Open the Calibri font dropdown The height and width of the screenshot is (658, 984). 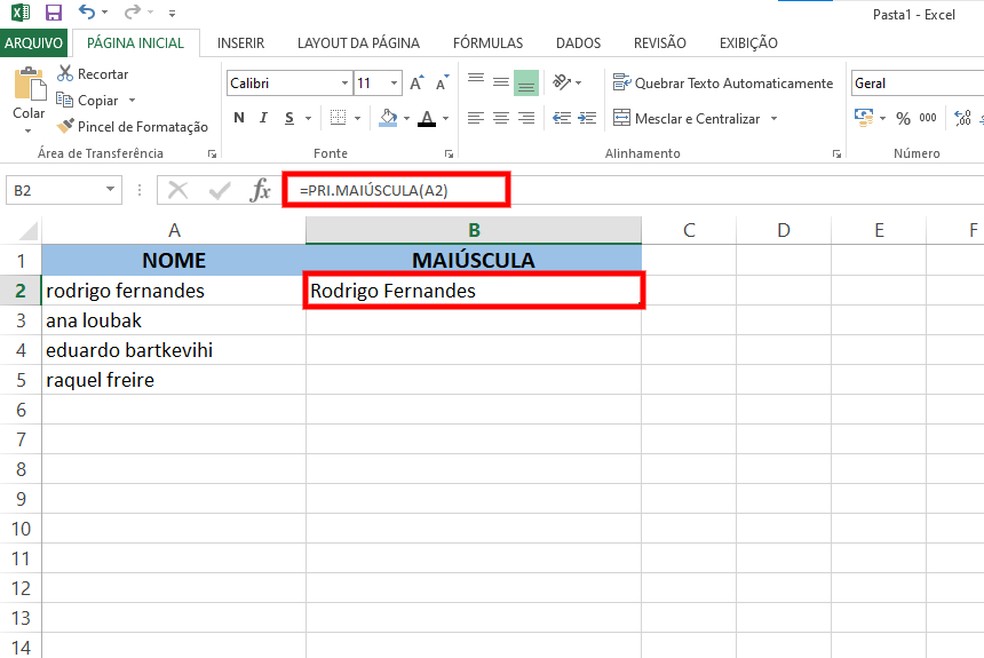point(344,82)
